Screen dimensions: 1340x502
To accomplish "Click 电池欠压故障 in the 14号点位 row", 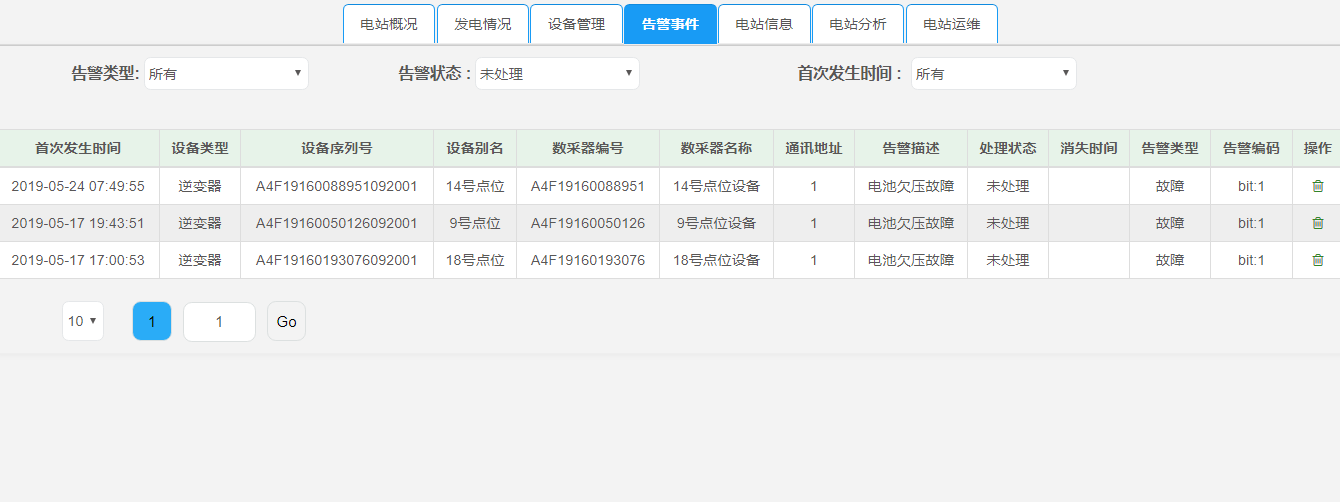I will [x=911, y=186].
